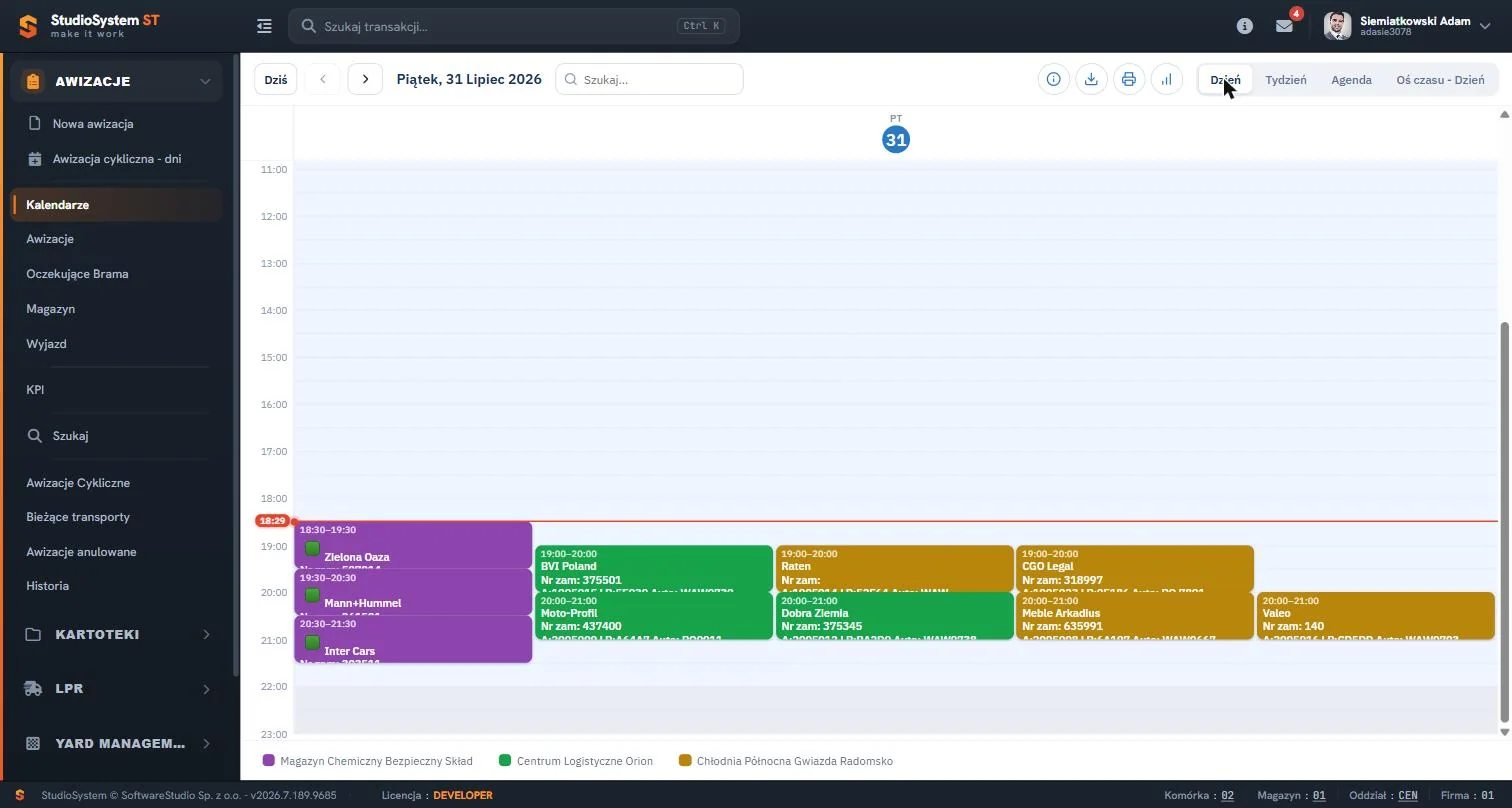Open the info icon in the top header

pos(1245,26)
